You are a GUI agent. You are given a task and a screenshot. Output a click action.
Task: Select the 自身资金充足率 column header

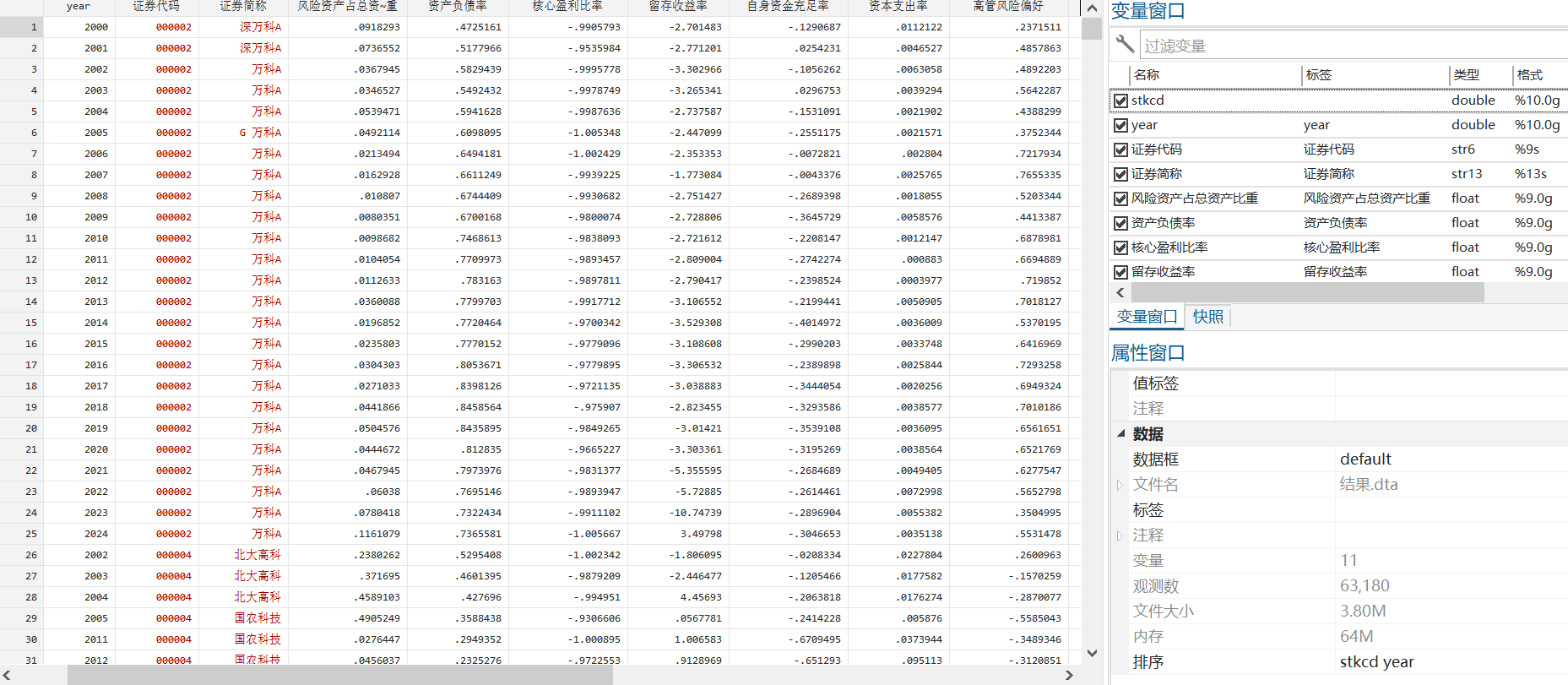click(x=788, y=7)
